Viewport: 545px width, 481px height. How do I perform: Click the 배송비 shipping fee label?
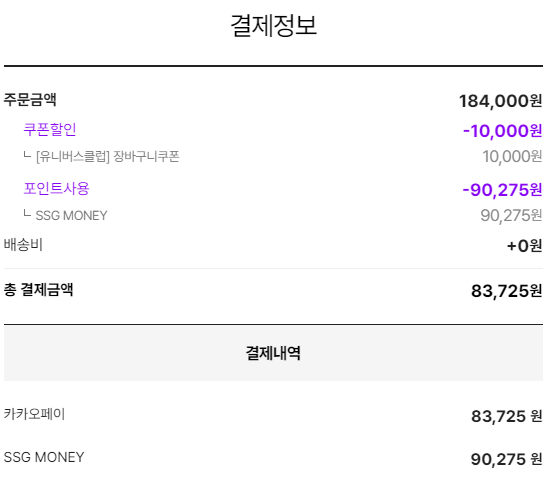(23, 245)
